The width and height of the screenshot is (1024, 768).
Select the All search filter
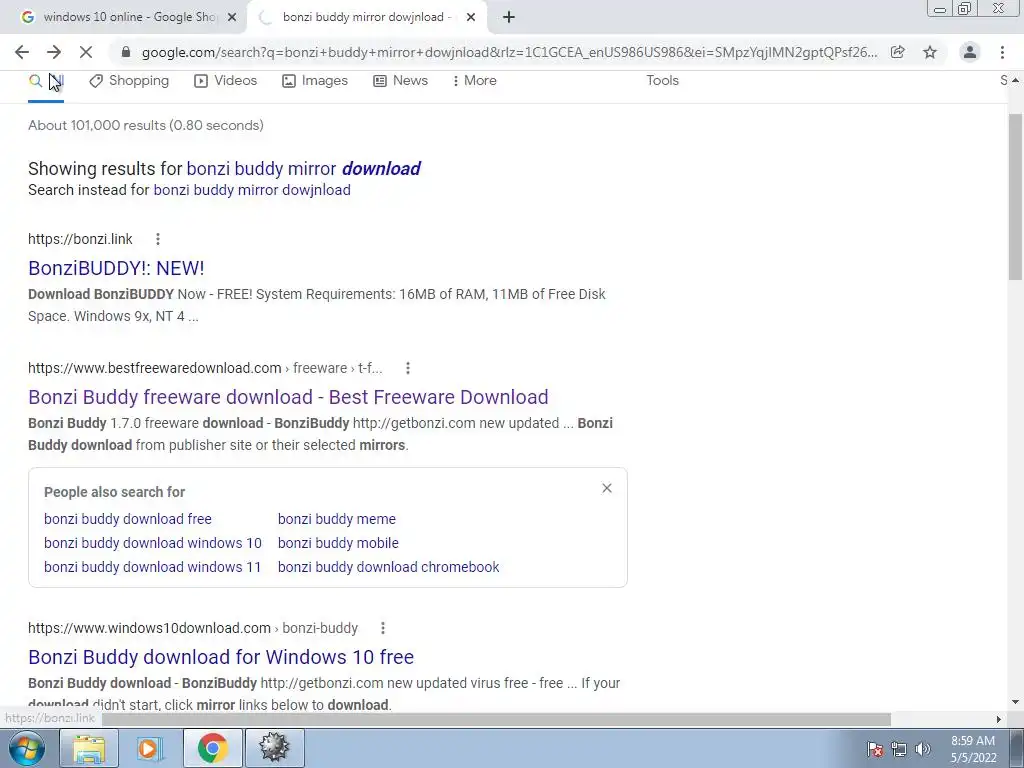click(46, 81)
